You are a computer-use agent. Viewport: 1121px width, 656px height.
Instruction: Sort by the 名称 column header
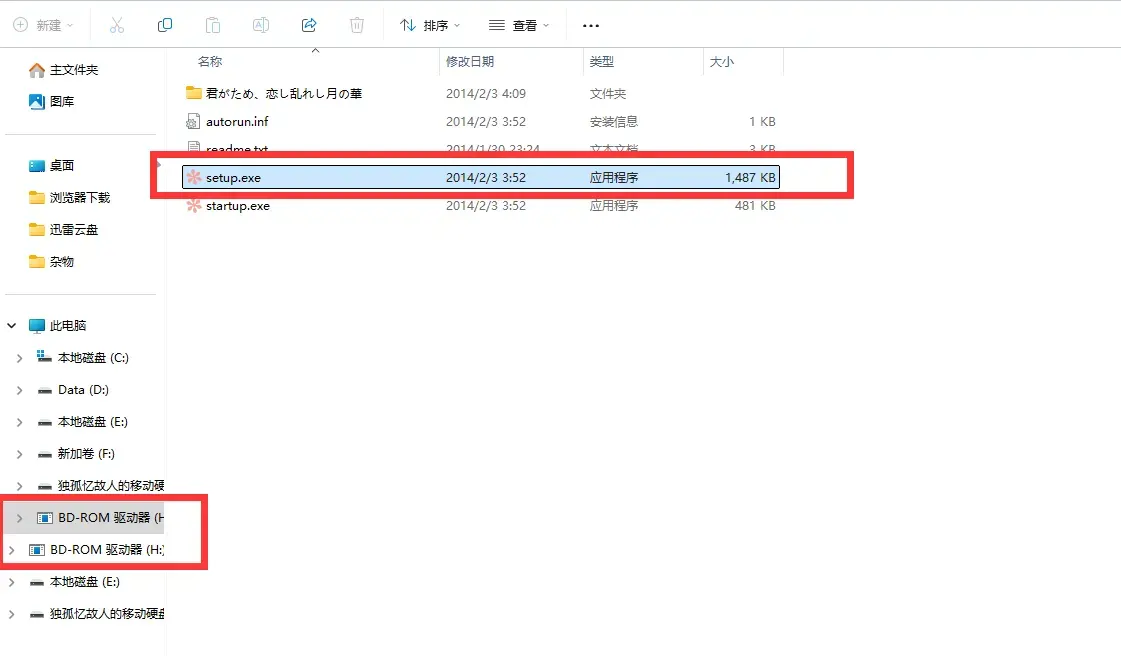[209, 61]
